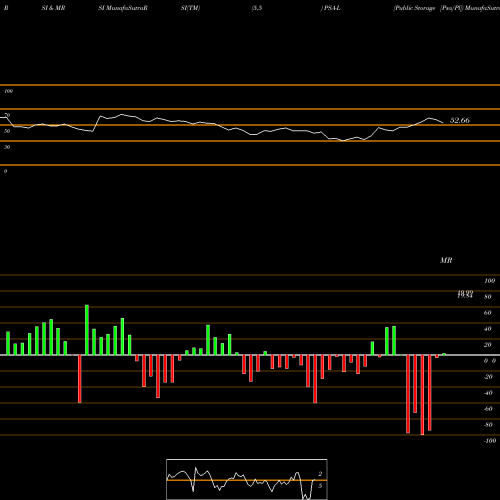
Task: Click the '2' label inside the mini chart
Action: [320, 474]
